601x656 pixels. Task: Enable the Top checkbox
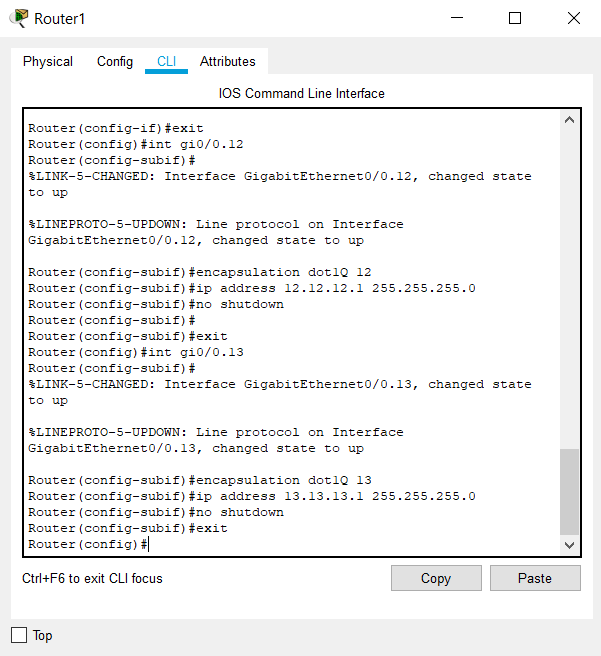tap(19, 635)
